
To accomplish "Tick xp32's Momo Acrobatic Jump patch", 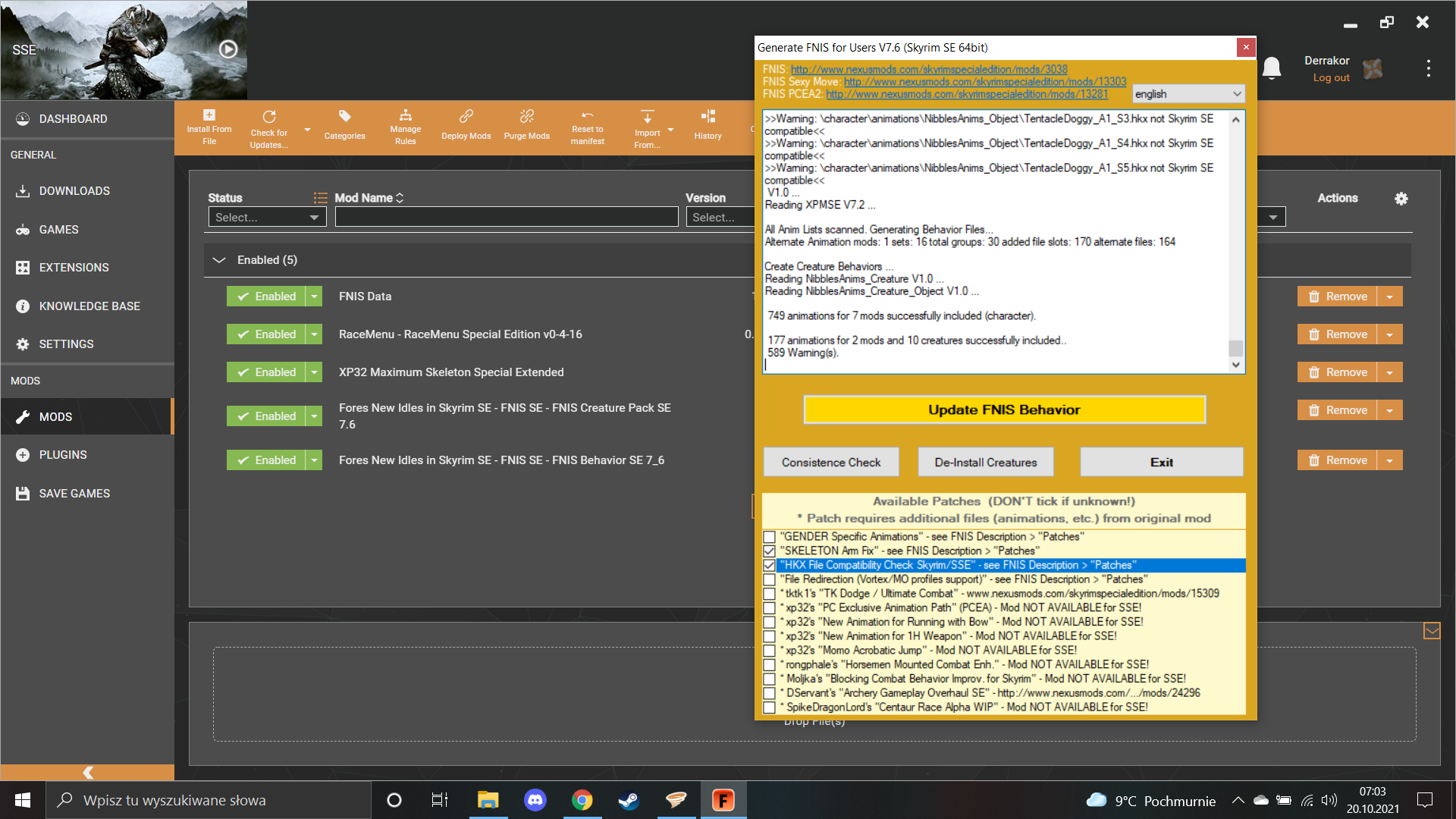I will pyautogui.click(x=769, y=651).
